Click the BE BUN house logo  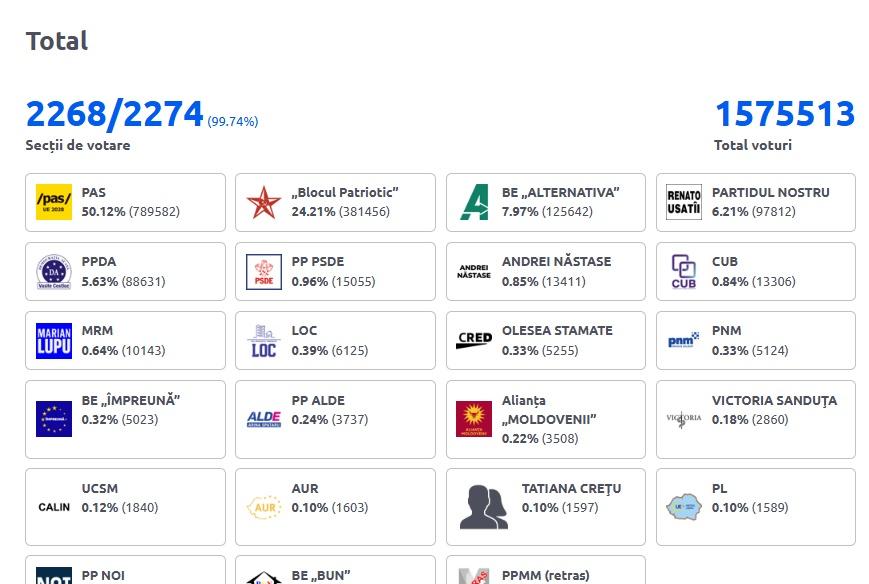click(x=264, y=578)
